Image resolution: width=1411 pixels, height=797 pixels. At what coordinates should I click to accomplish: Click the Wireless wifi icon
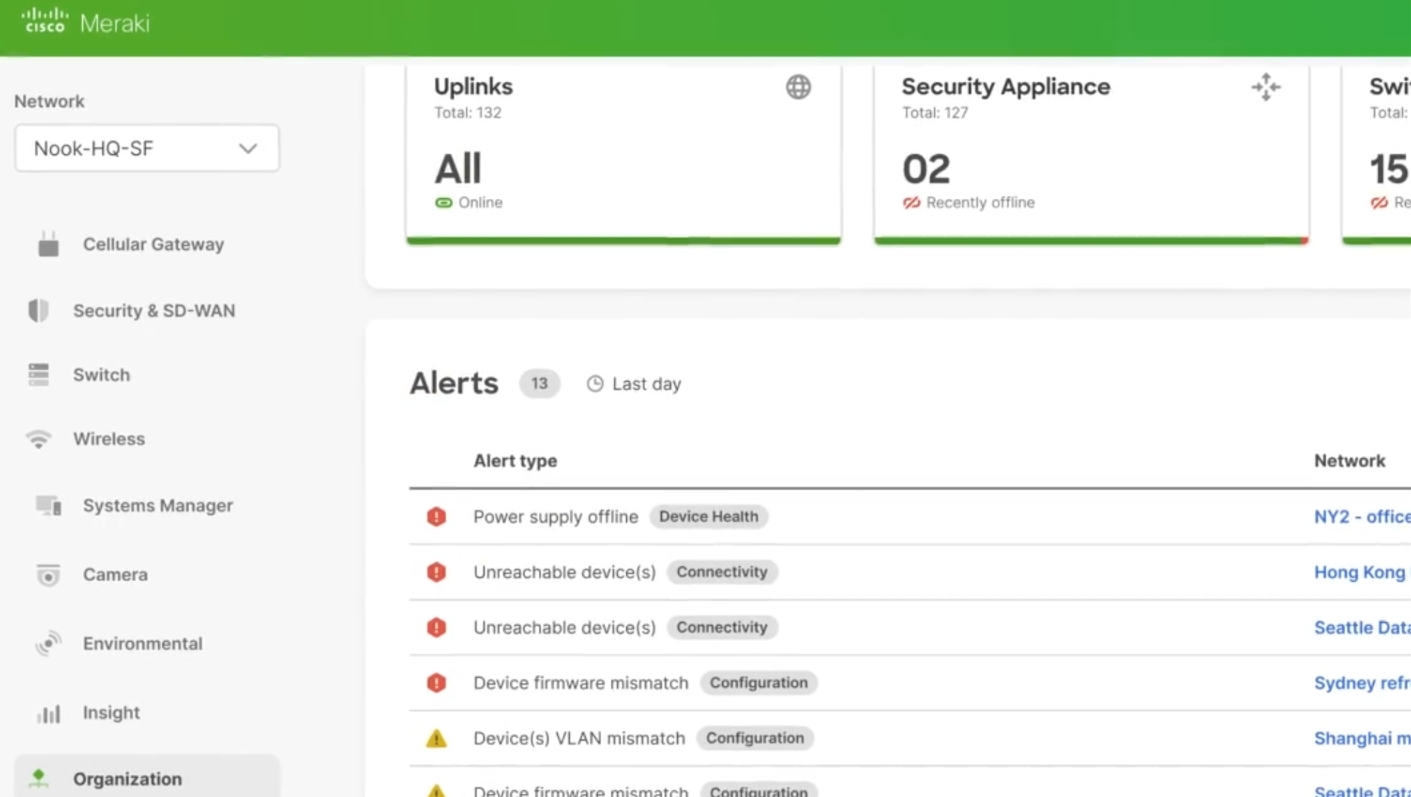[38, 439]
